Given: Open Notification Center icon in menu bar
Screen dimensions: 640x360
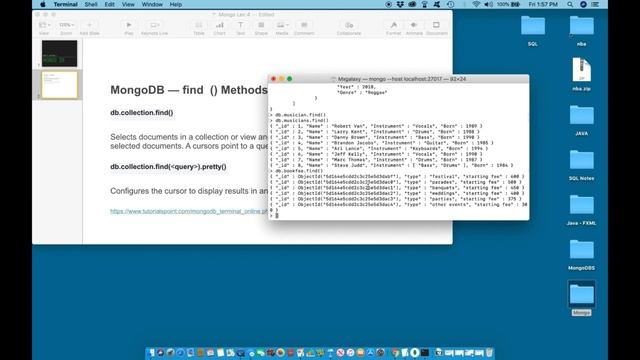Looking at the screenshot, I should click(x=596, y=4).
